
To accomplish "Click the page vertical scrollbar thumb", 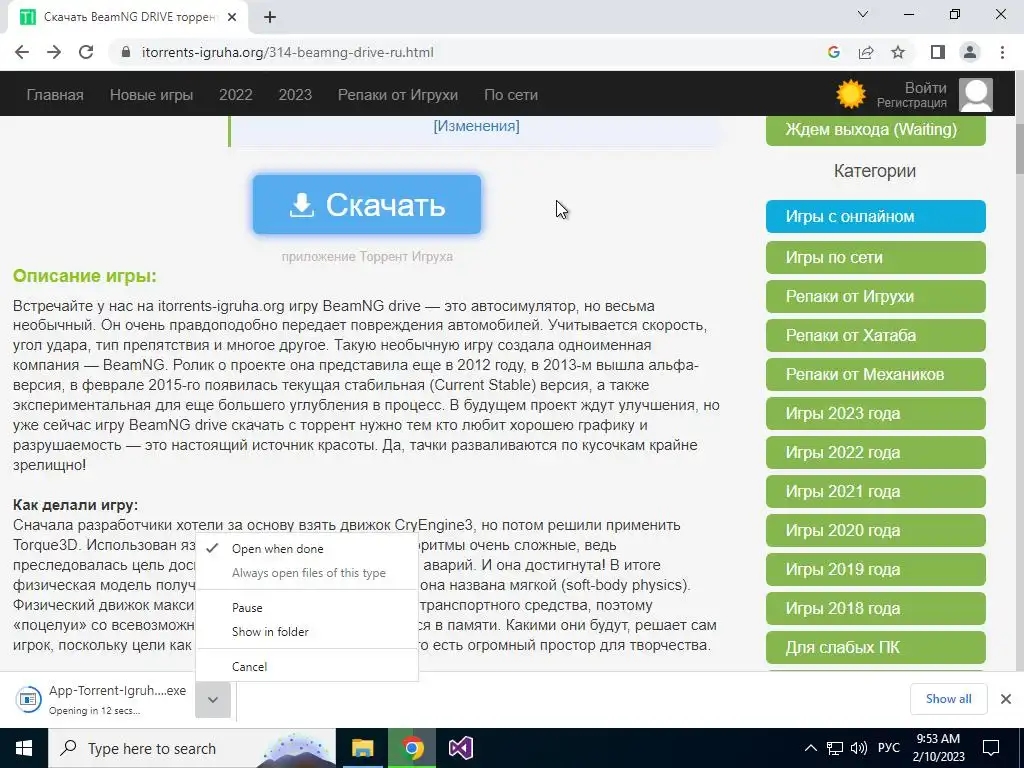I will (x=1019, y=147).
